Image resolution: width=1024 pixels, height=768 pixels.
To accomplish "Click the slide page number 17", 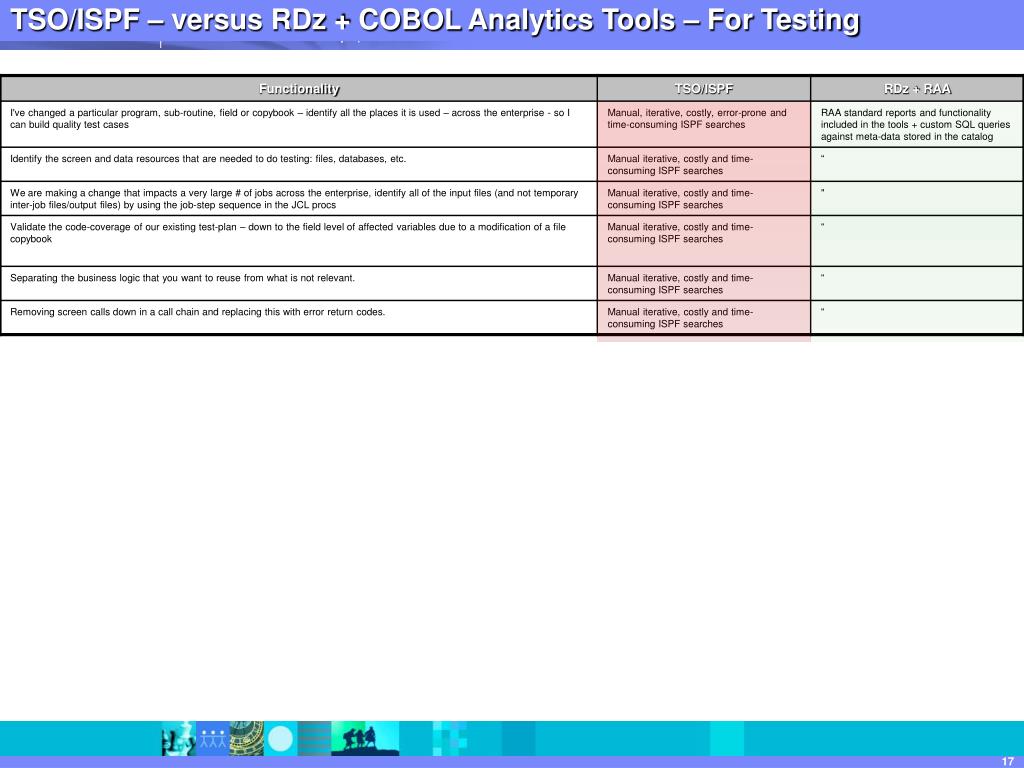I will coord(1007,761).
